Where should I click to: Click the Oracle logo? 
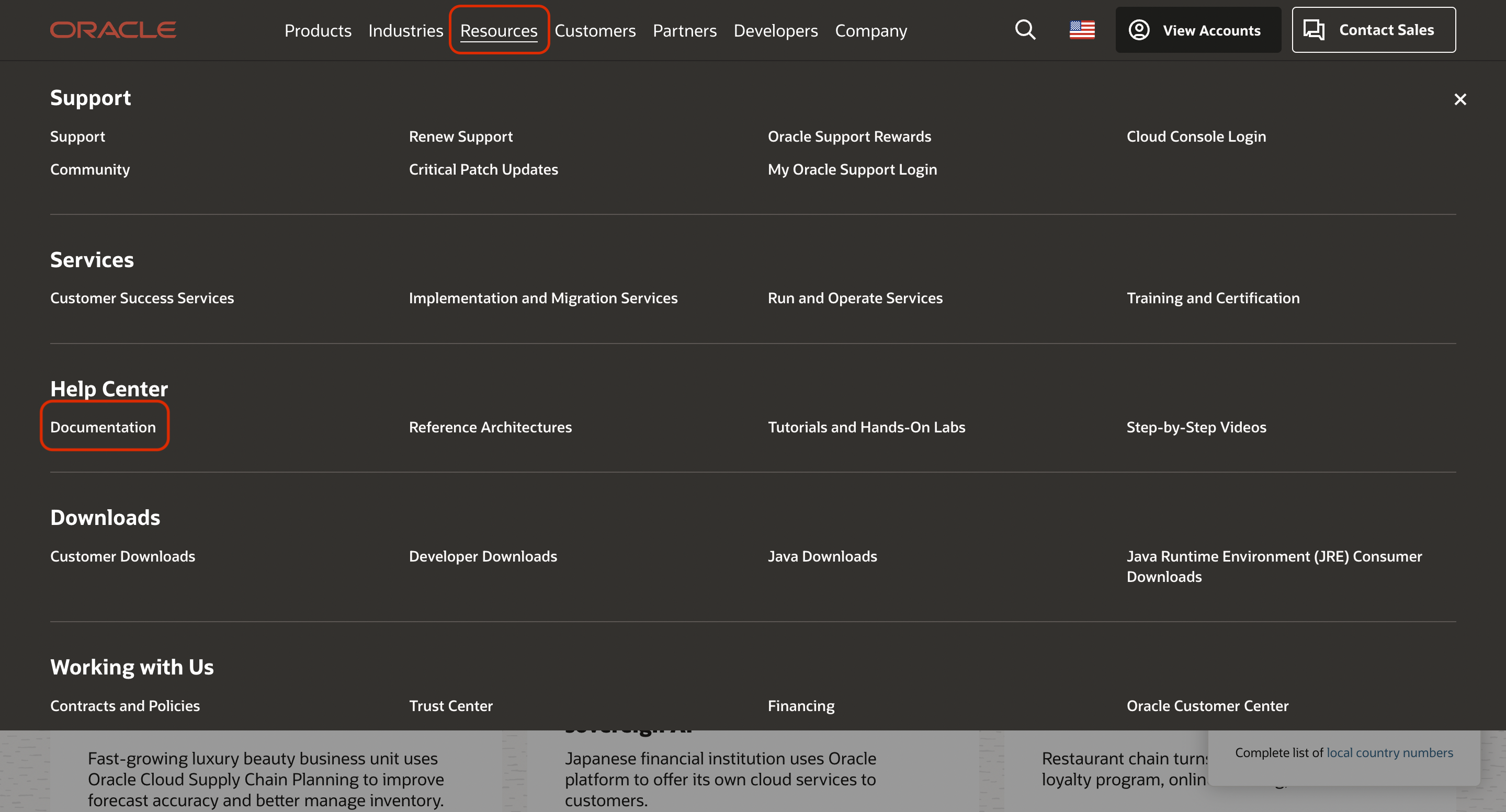[x=113, y=30]
